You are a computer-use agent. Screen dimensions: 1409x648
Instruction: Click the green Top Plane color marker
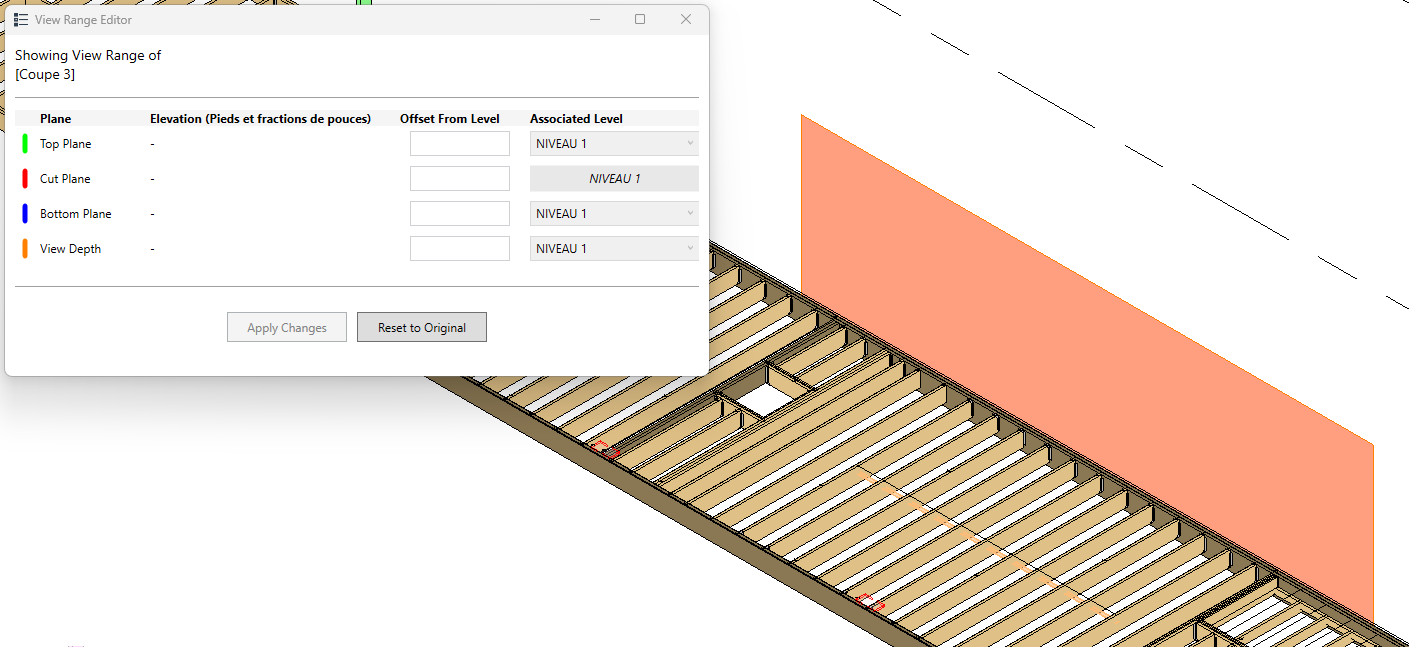click(x=25, y=144)
